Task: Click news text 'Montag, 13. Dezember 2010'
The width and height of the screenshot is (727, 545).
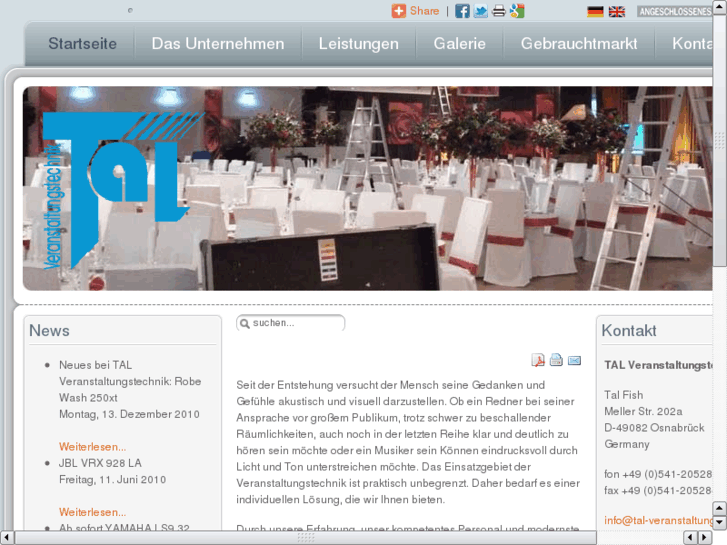Action: click(129, 414)
